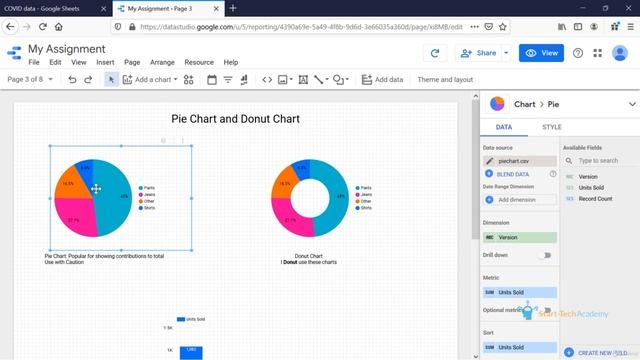640x360 pixels.
Task: Open the Share options dropdown arrow
Action: [x=506, y=53]
